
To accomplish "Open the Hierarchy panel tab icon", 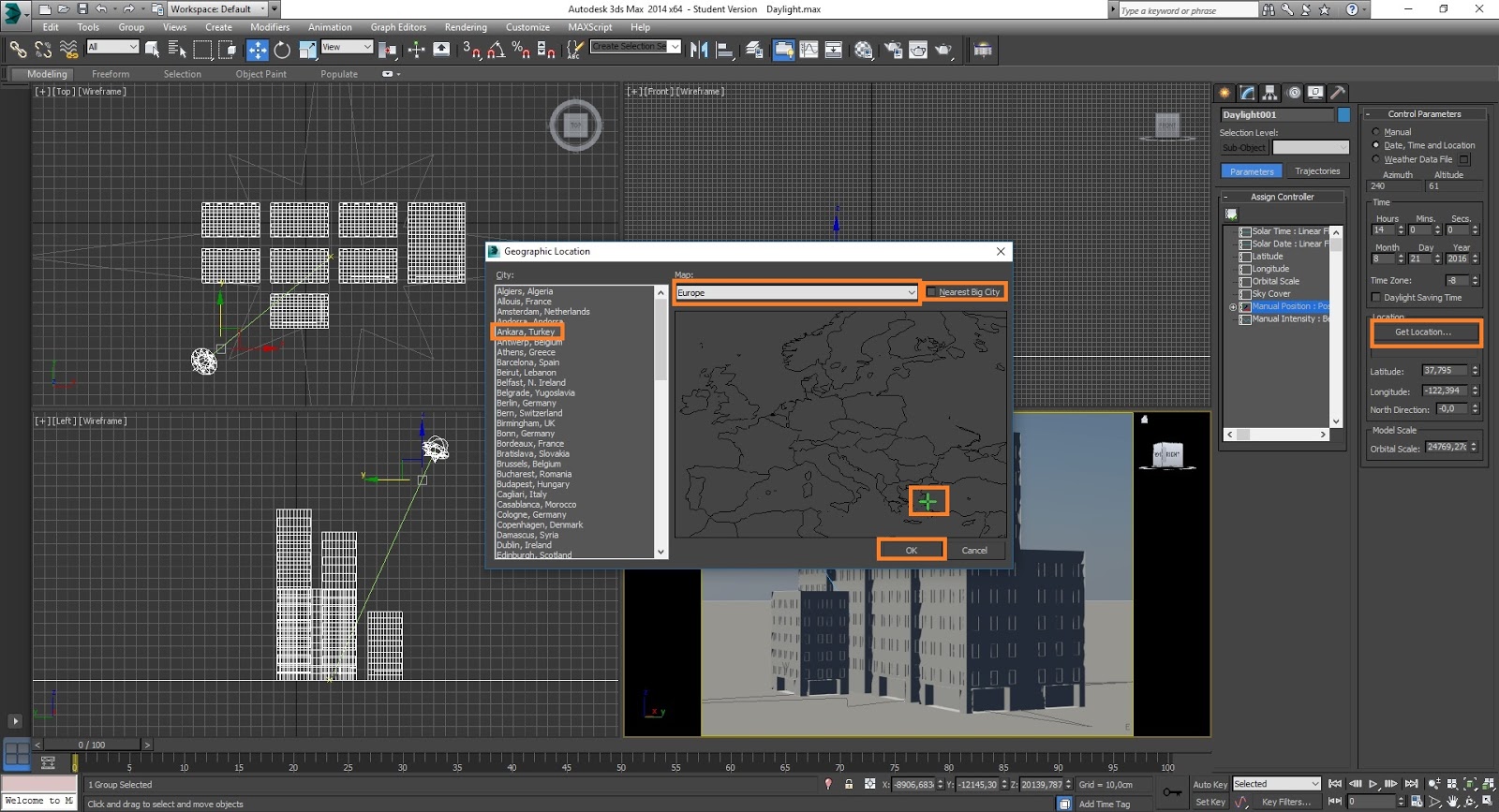I will [x=1270, y=93].
